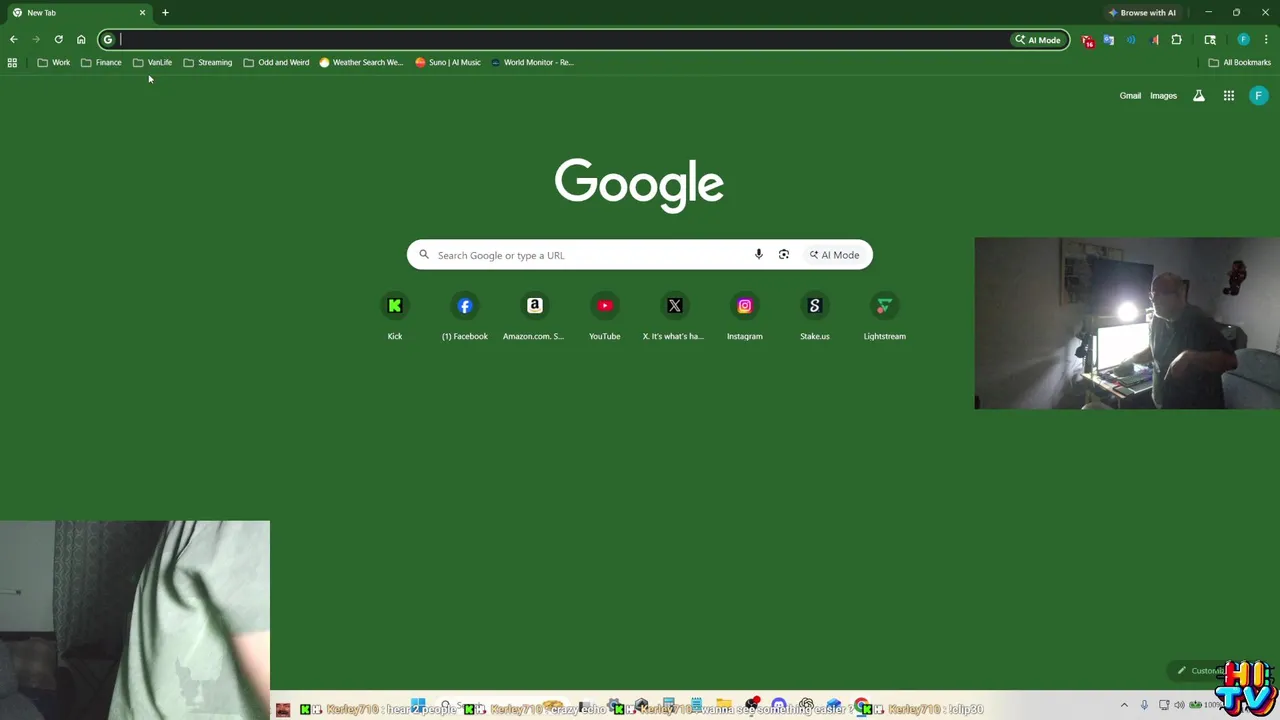The height and width of the screenshot is (720, 1280).
Task: Open the Lightstream shortcut tile
Action: (885, 316)
